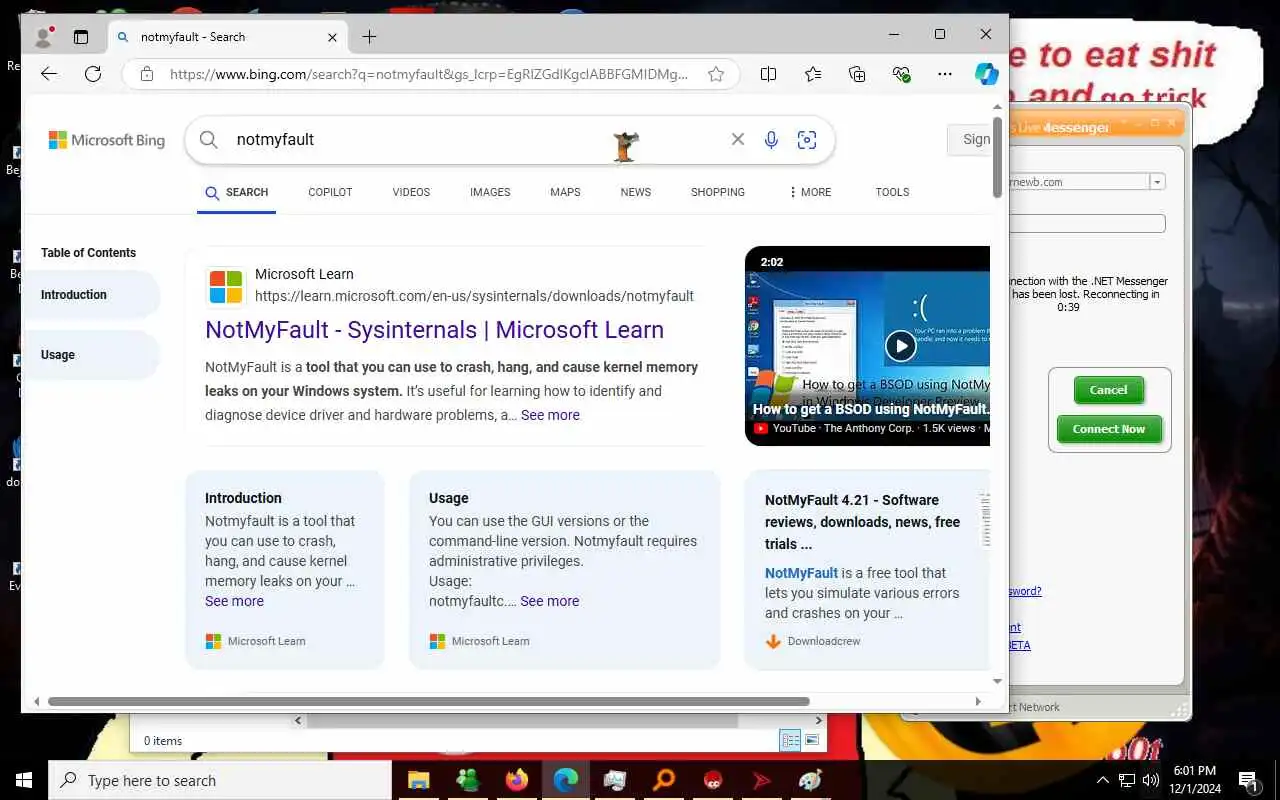Image resolution: width=1280 pixels, height=800 pixels.
Task: Open Messenger from the taskbar
Action: 467,780
